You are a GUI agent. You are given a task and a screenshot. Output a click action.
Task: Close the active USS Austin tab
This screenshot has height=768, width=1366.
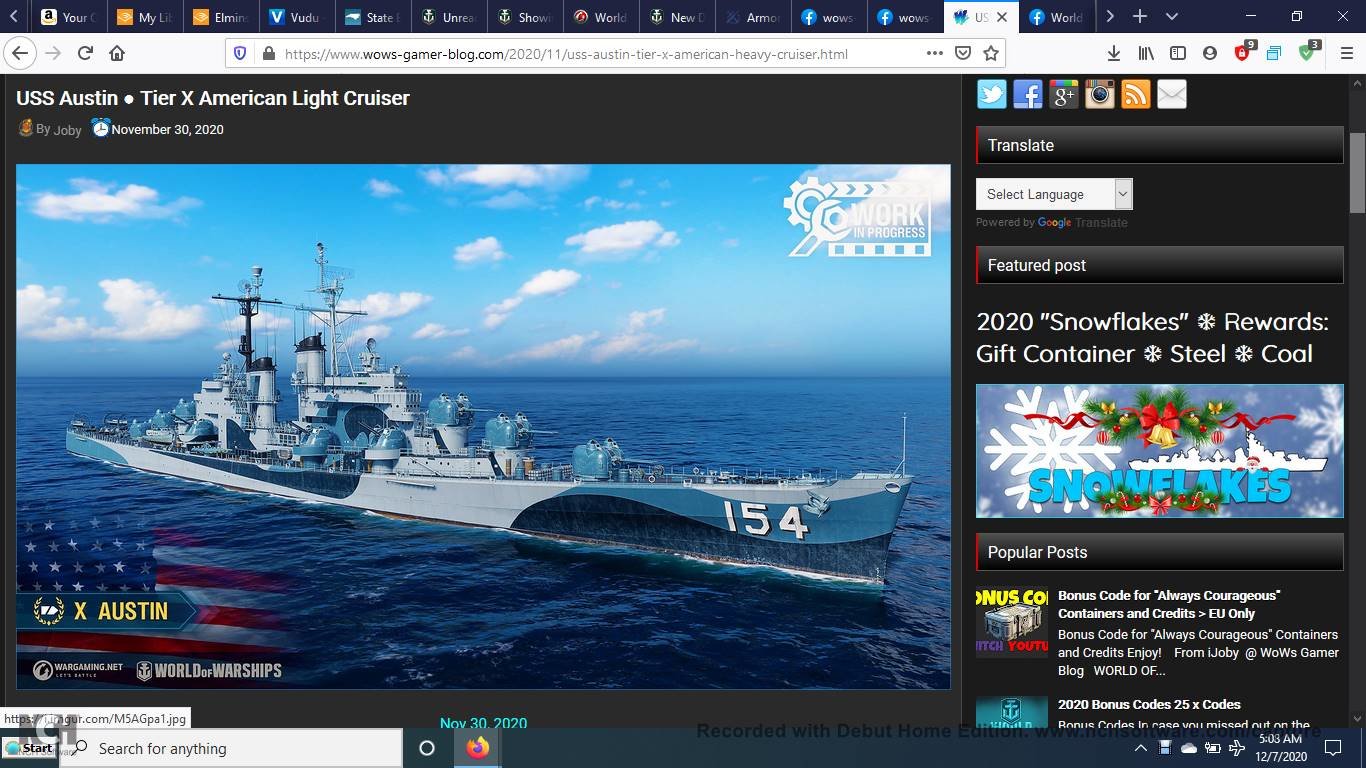[x=1001, y=17]
